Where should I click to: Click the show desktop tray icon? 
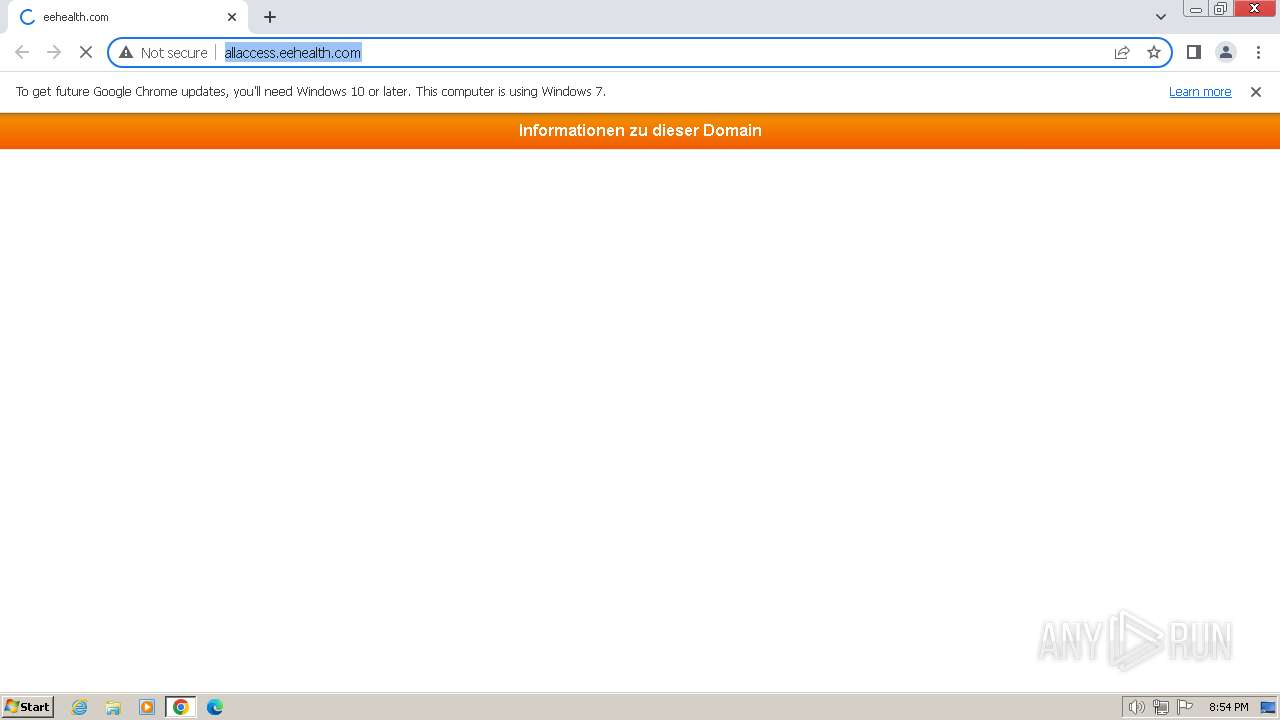pos(1268,707)
